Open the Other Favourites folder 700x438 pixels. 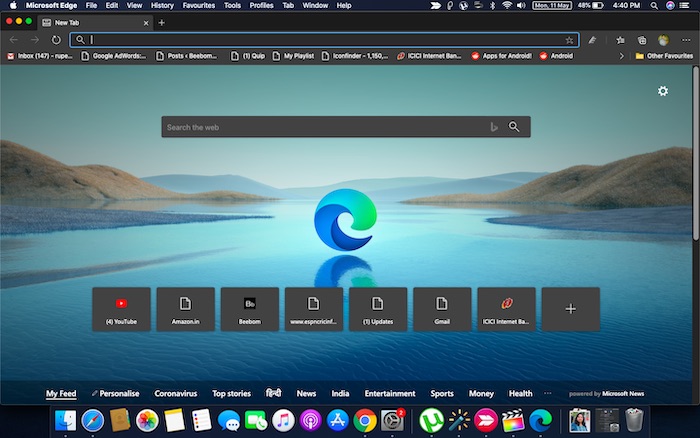664,56
